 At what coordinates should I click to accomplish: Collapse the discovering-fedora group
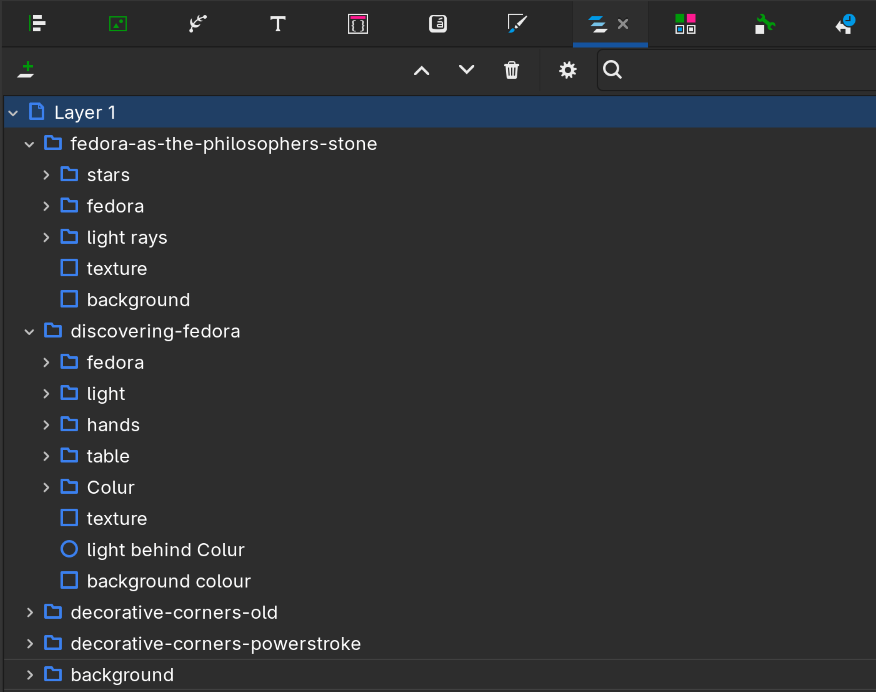[30, 332]
